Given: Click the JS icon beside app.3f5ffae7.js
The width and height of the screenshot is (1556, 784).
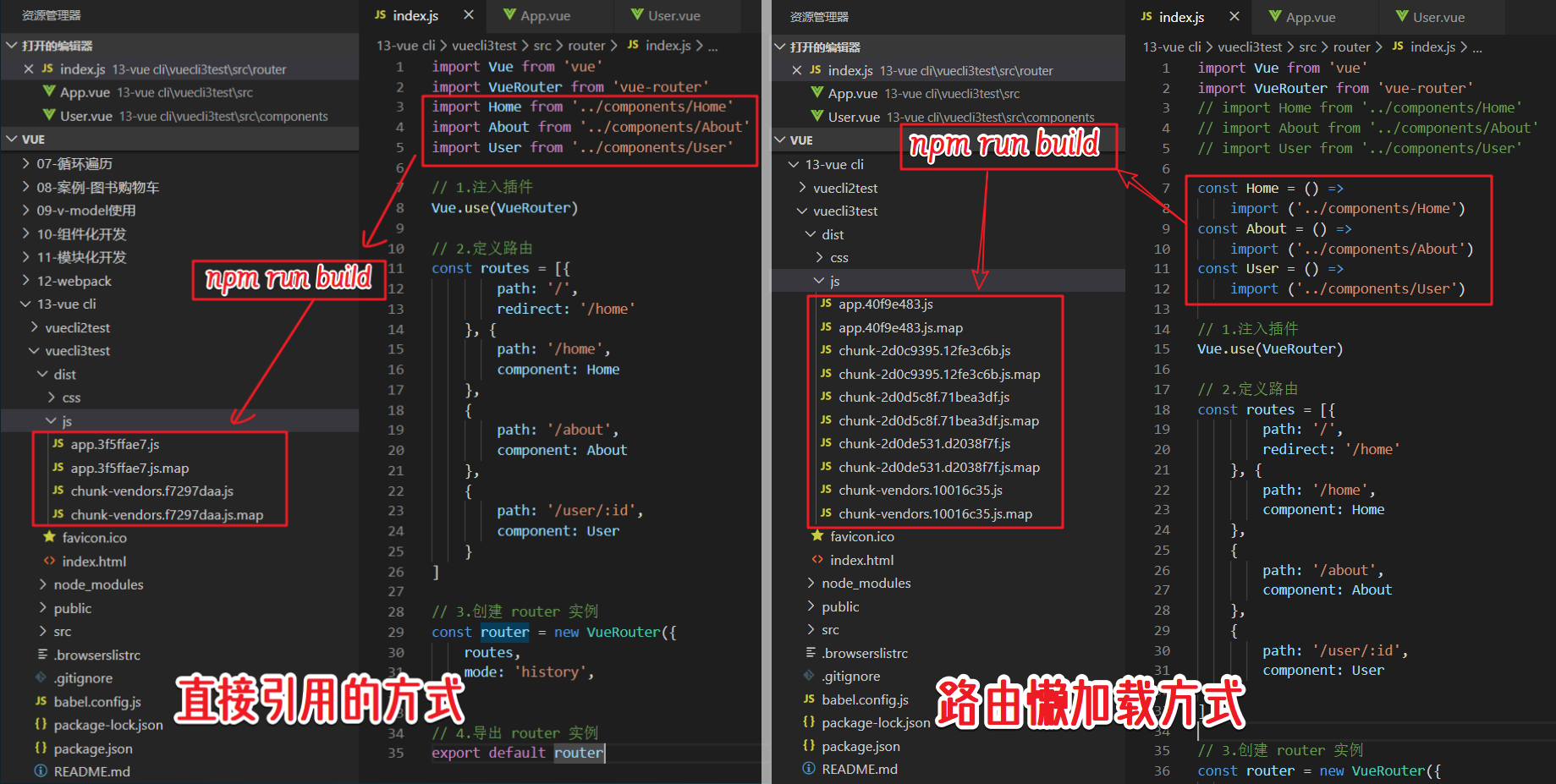Looking at the screenshot, I should (x=58, y=444).
